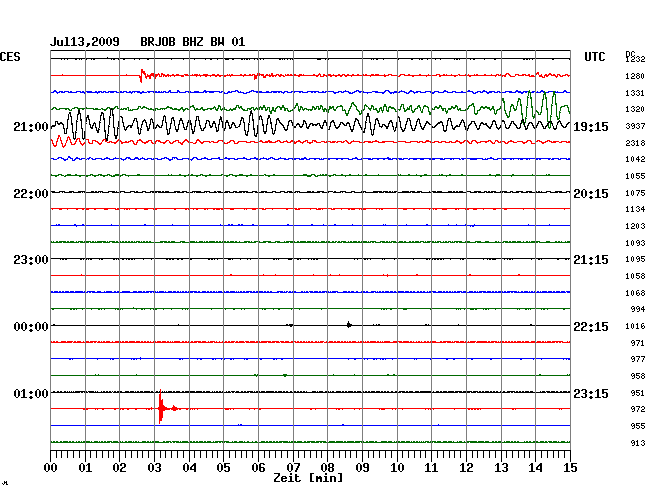
Task: Pick the DC value "977"
Action: [x=638, y=359]
